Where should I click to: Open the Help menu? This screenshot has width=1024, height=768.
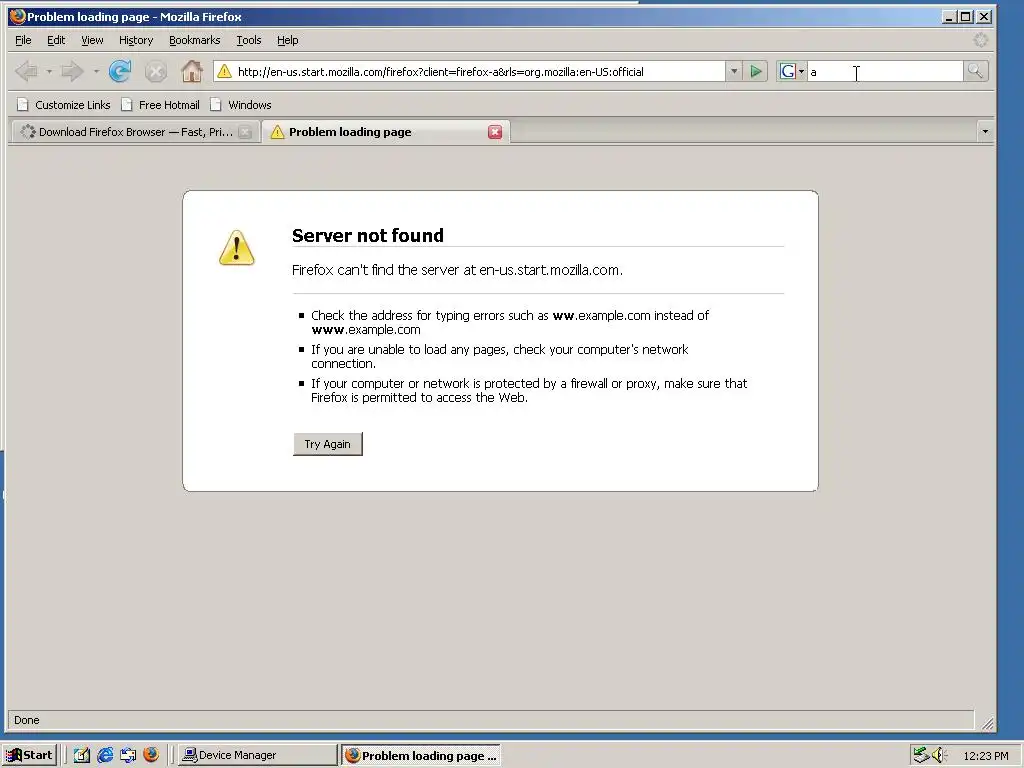pos(287,40)
